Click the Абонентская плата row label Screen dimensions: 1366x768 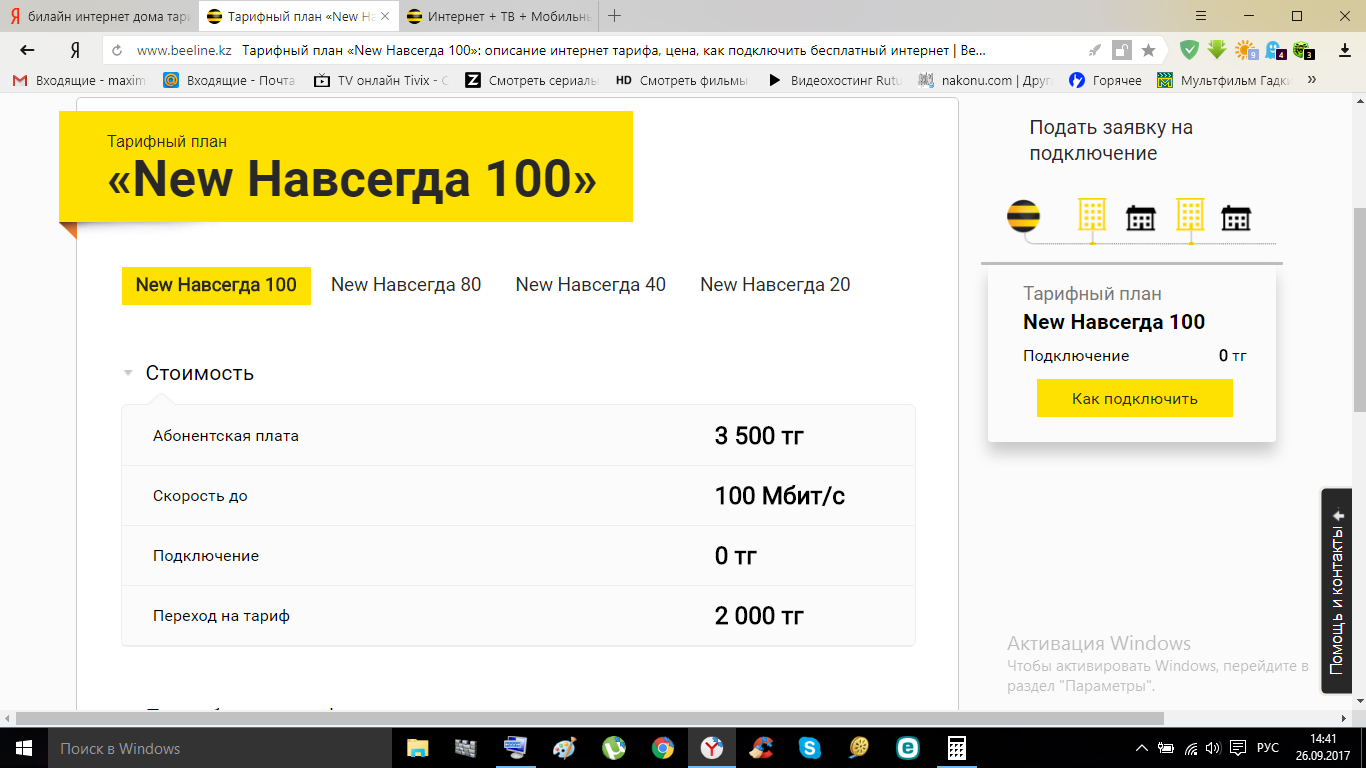[226, 436]
